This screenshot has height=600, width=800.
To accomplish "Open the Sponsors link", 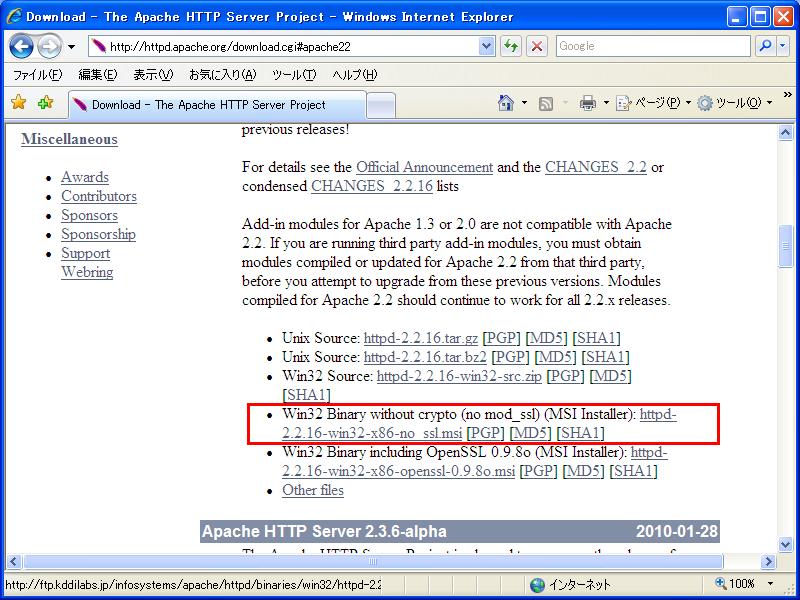I will tap(89, 215).
